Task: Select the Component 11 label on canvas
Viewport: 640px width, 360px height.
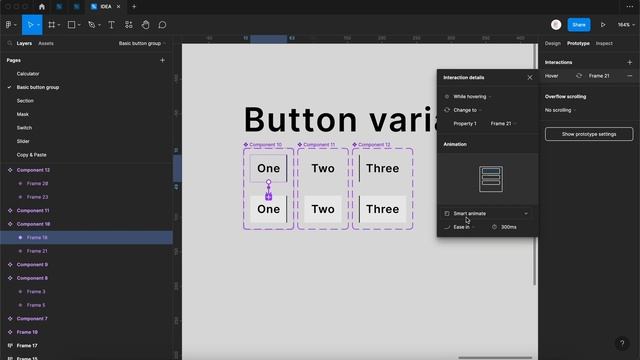Action: [x=319, y=144]
